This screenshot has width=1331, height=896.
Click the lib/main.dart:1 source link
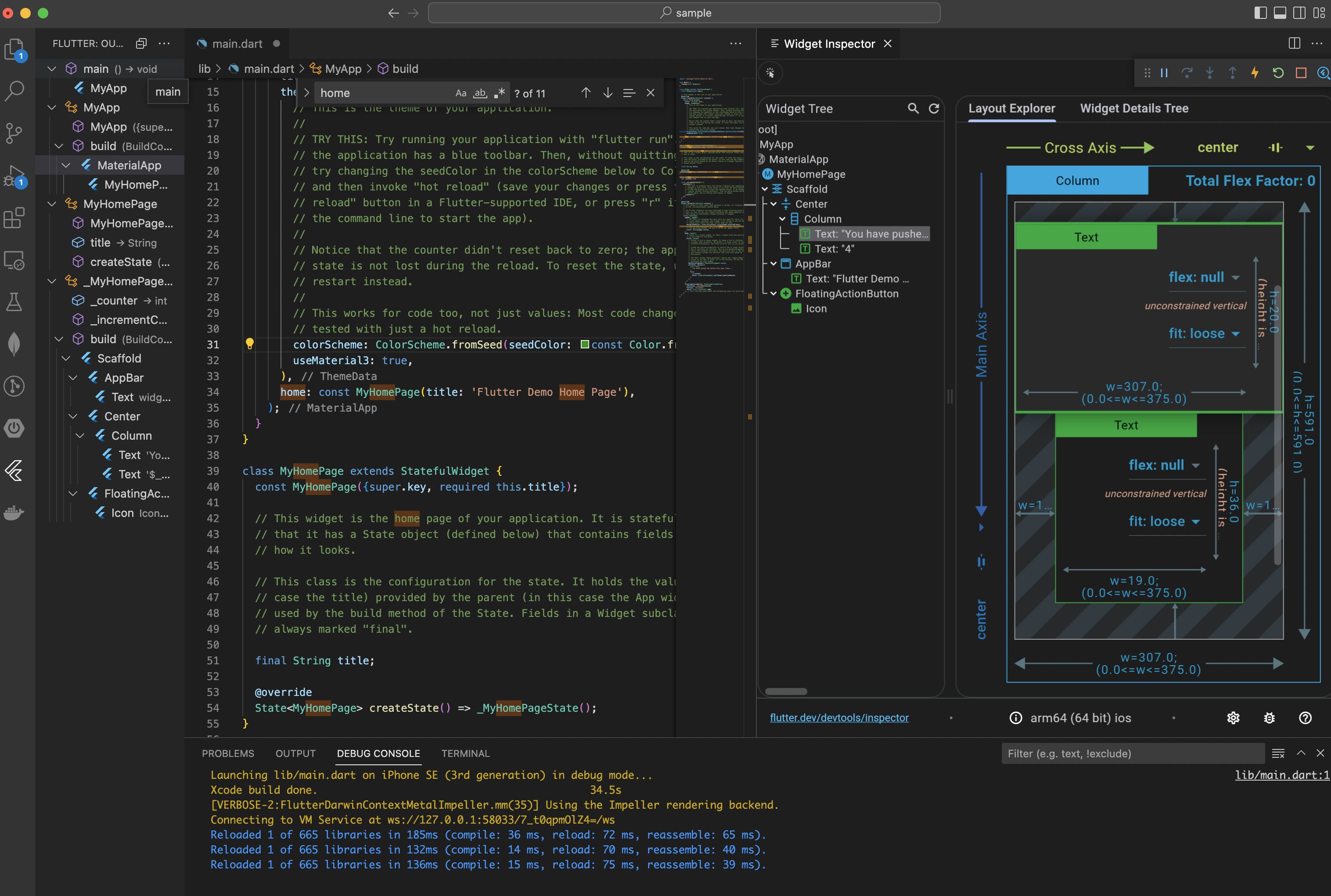(x=1282, y=775)
